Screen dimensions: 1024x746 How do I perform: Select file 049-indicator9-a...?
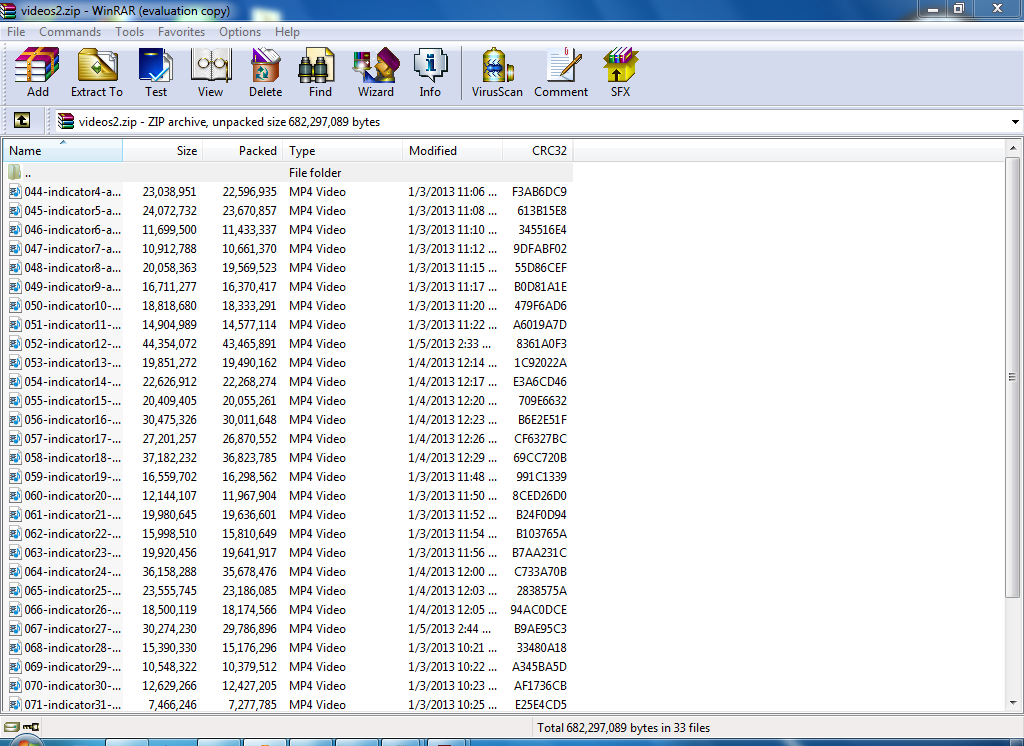coord(72,287)
